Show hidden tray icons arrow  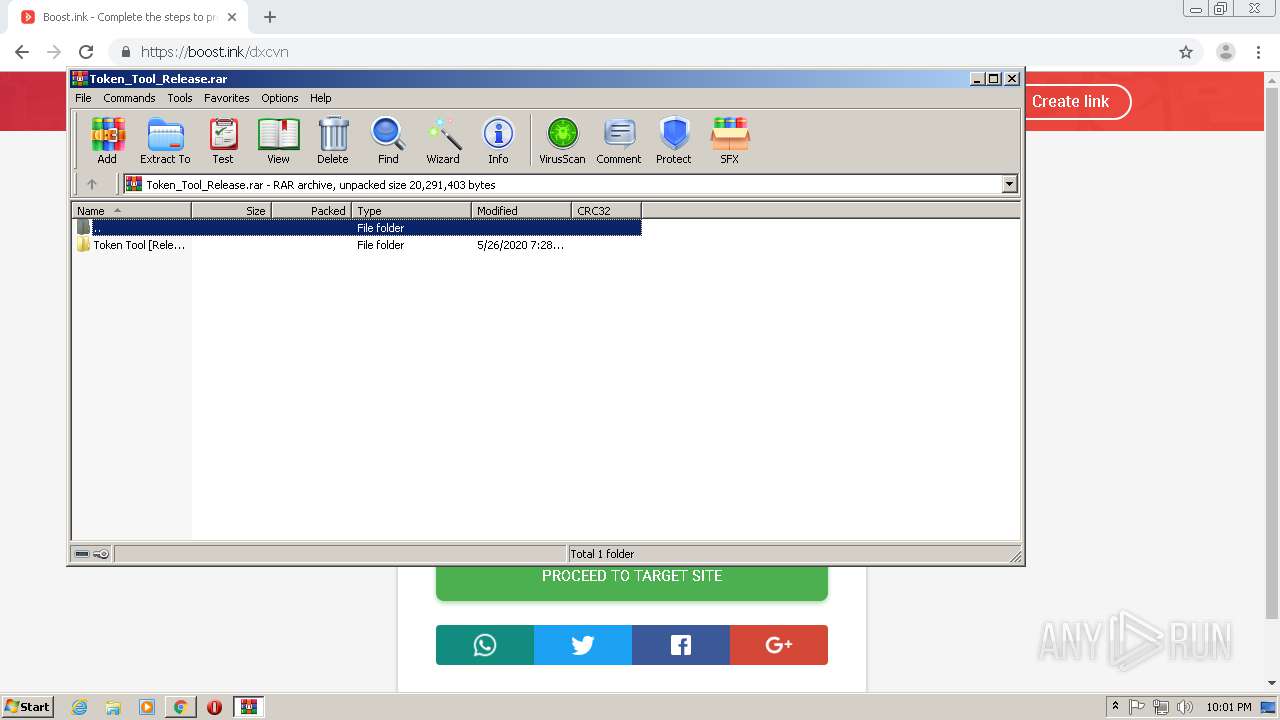[1116, 707]
